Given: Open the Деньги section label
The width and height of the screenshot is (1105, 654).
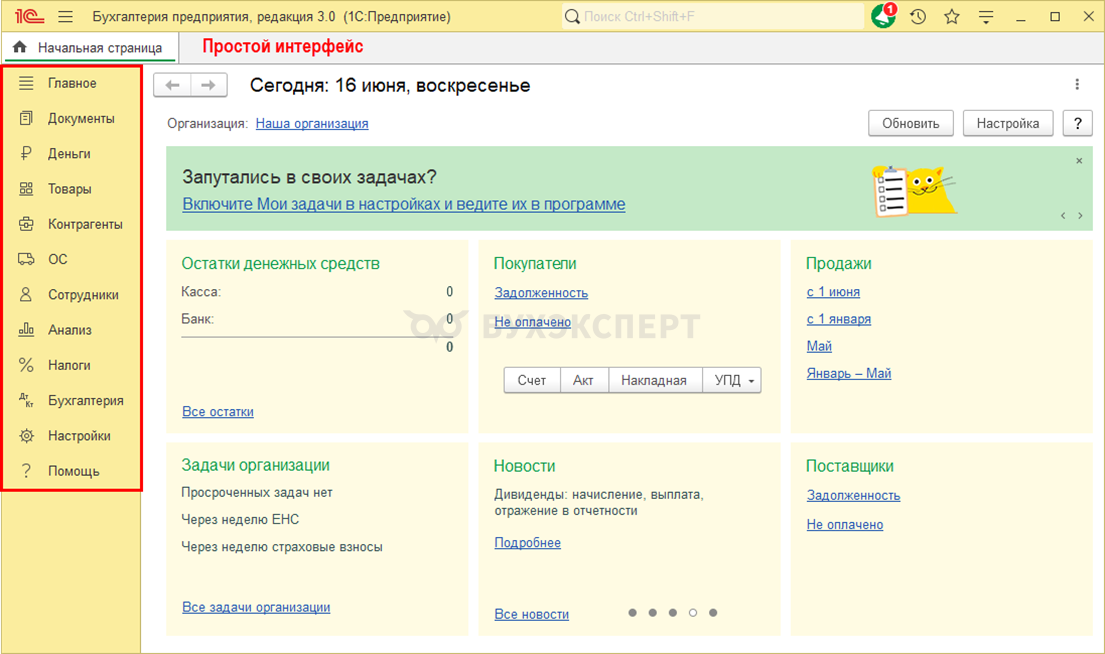Looking at the screenshot, I should (x=69, y=154).
